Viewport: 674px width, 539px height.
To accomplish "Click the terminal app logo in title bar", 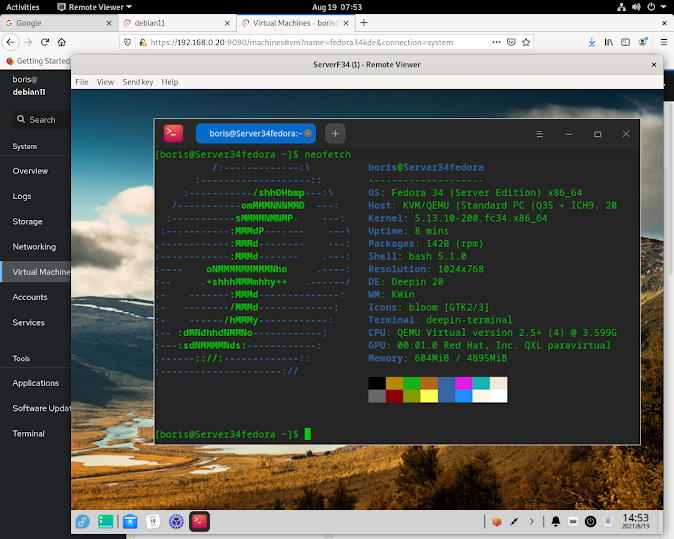I will pyautogui.click(x=174, y=133).
